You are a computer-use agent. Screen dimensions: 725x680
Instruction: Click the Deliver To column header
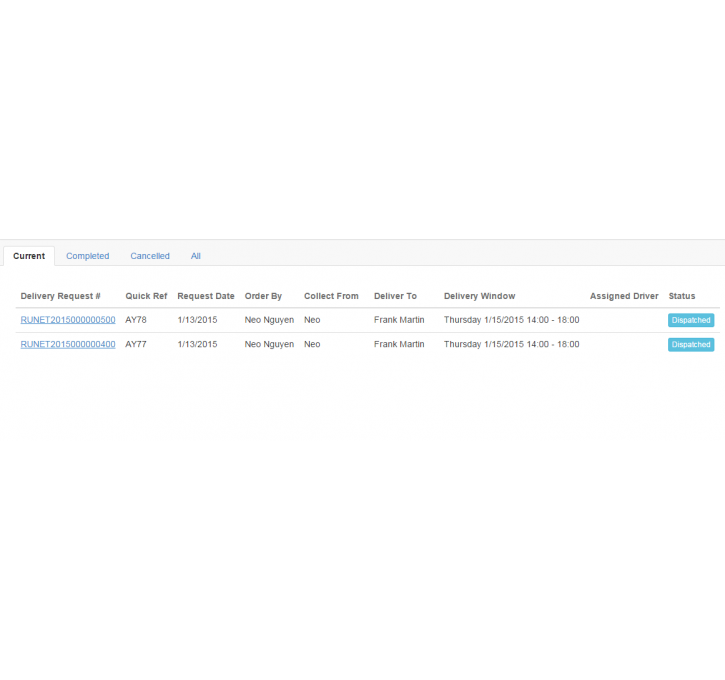(395, 296)
